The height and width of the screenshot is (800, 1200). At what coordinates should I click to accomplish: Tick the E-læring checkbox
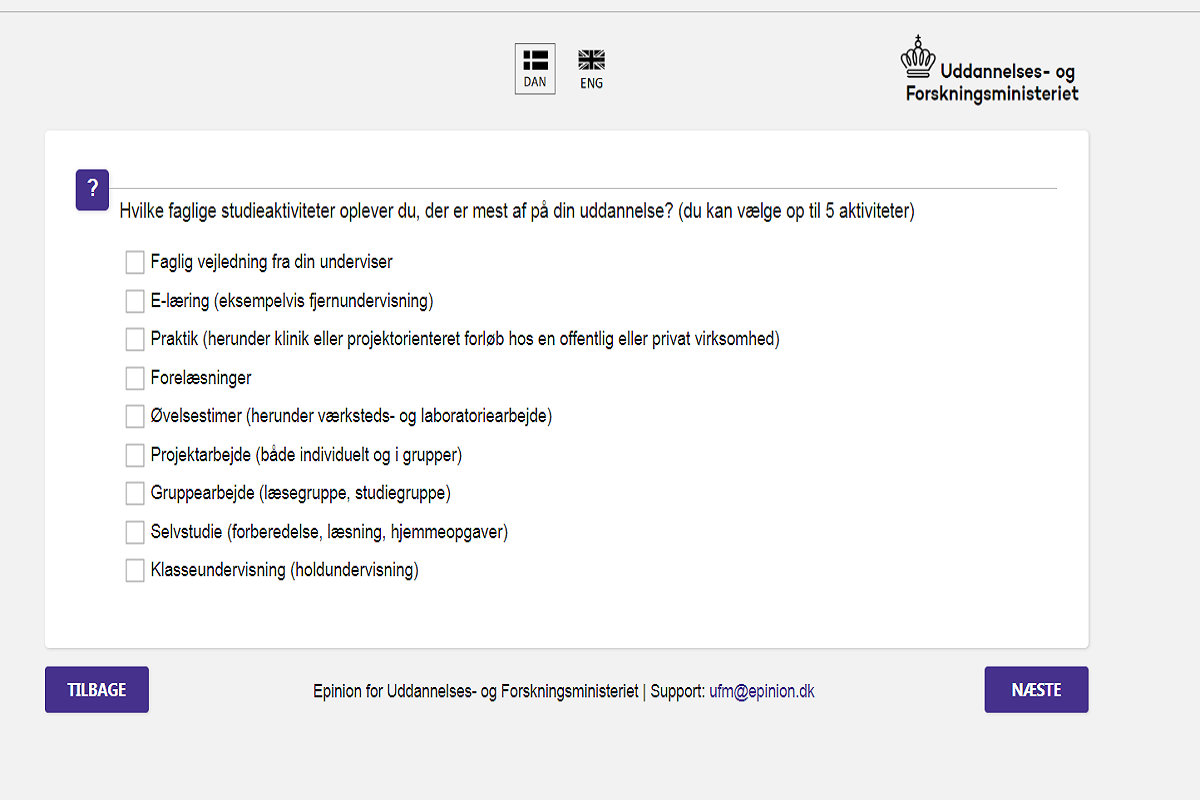click(x=135, y=301)
